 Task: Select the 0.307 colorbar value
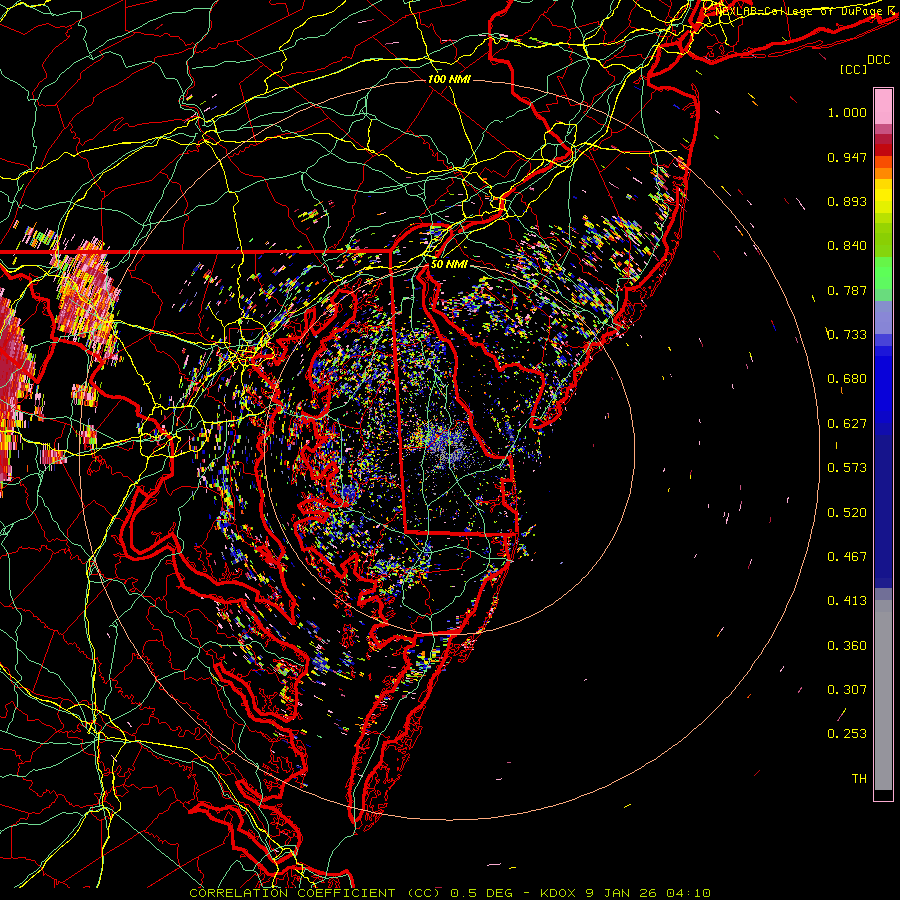(847, 690)
